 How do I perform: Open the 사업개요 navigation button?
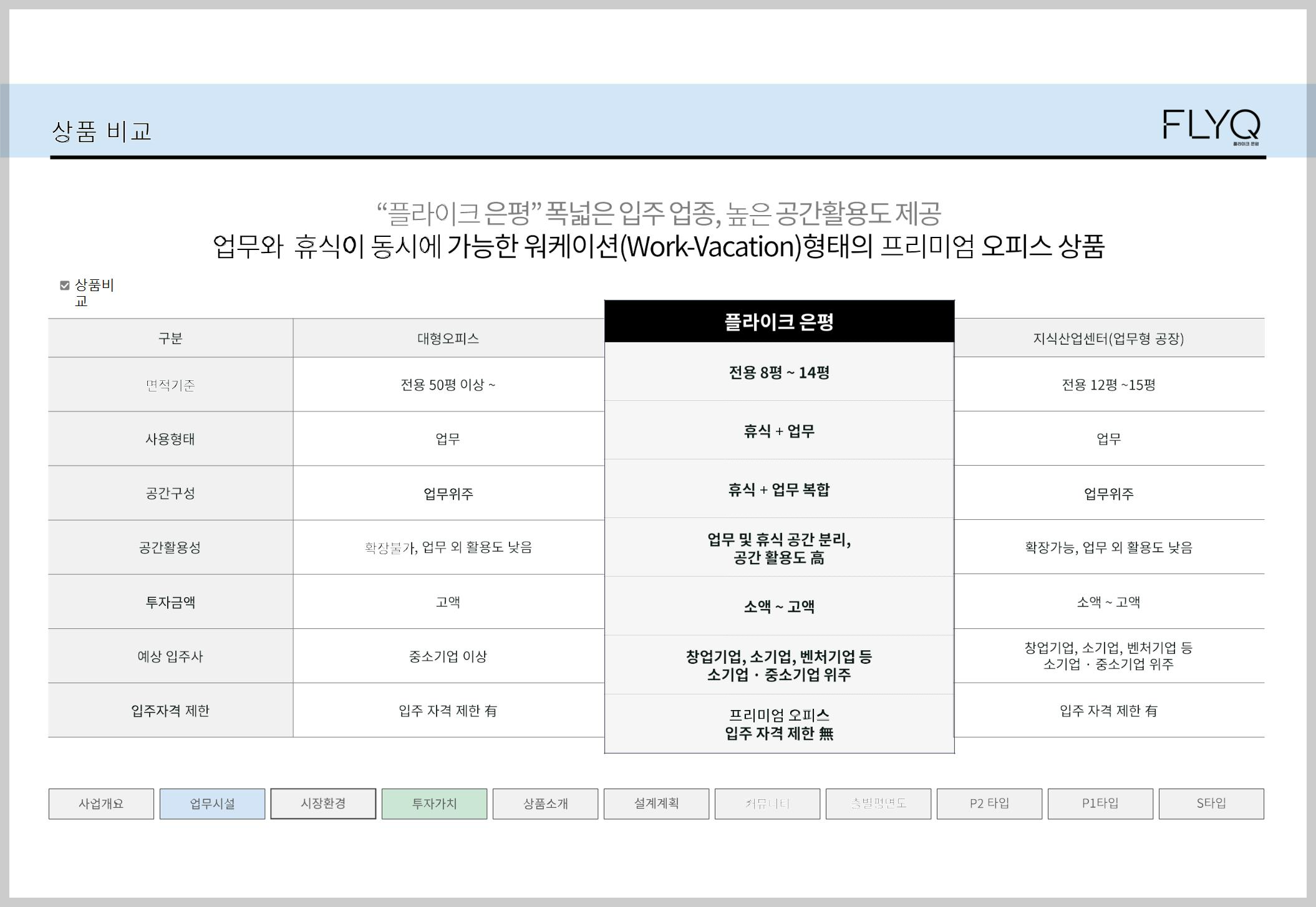(x=101, y=804)
